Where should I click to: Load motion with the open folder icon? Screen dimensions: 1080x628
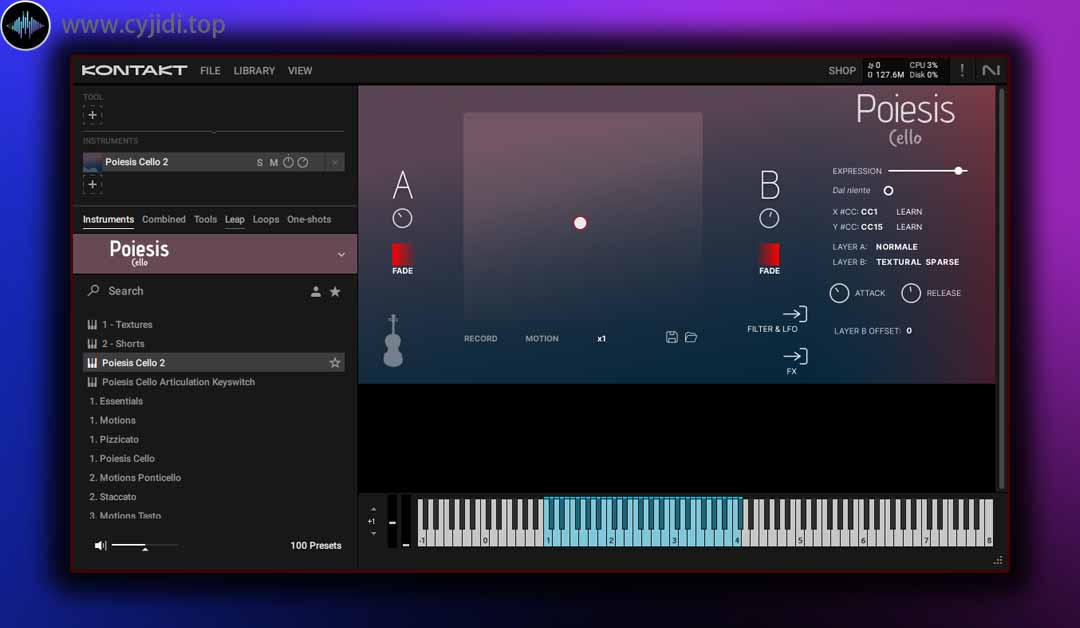691,337
